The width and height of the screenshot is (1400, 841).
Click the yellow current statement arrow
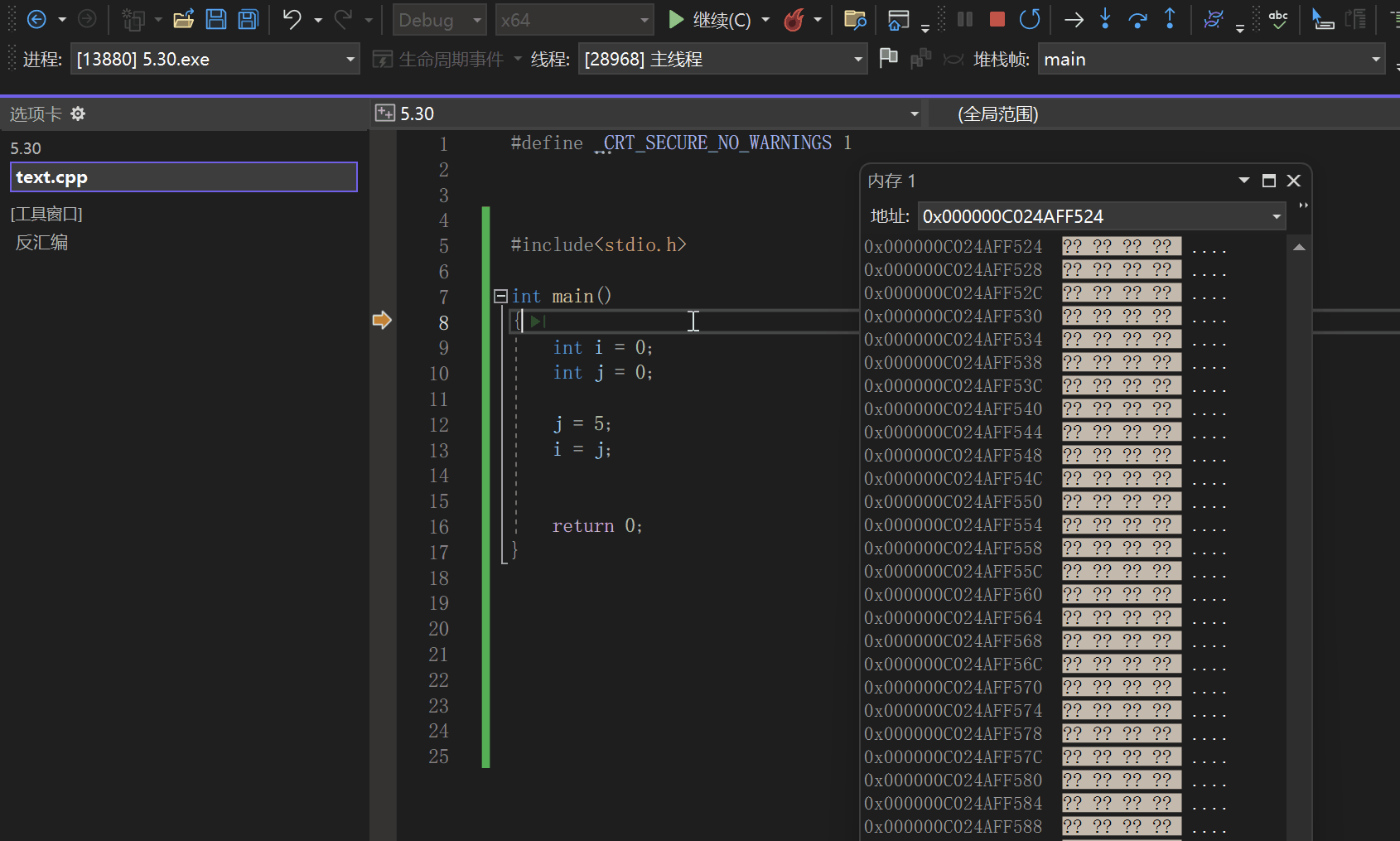coord(382,320)
